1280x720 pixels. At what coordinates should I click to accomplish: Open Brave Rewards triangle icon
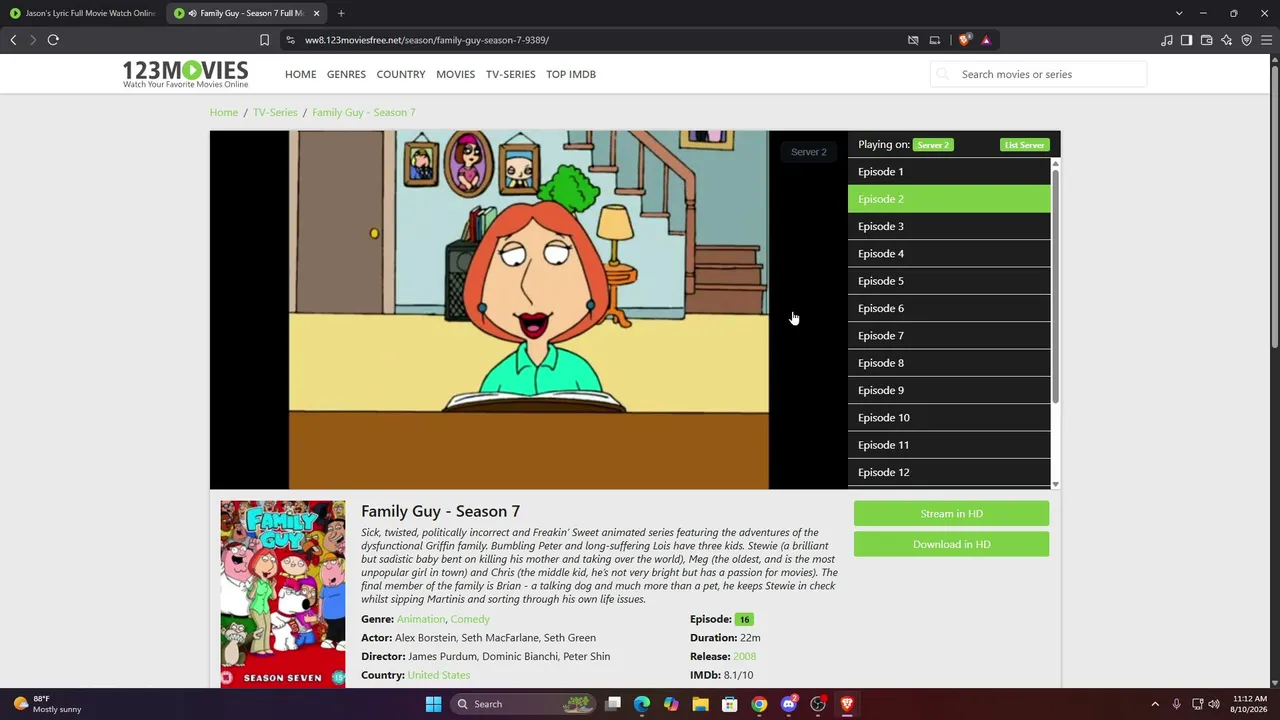[986, 40]
